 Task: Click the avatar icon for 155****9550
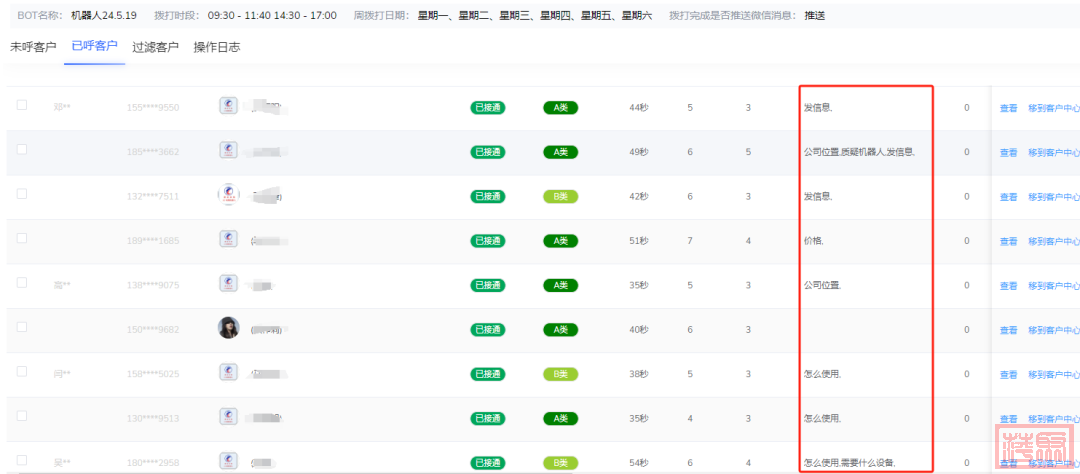click(228, 106)
